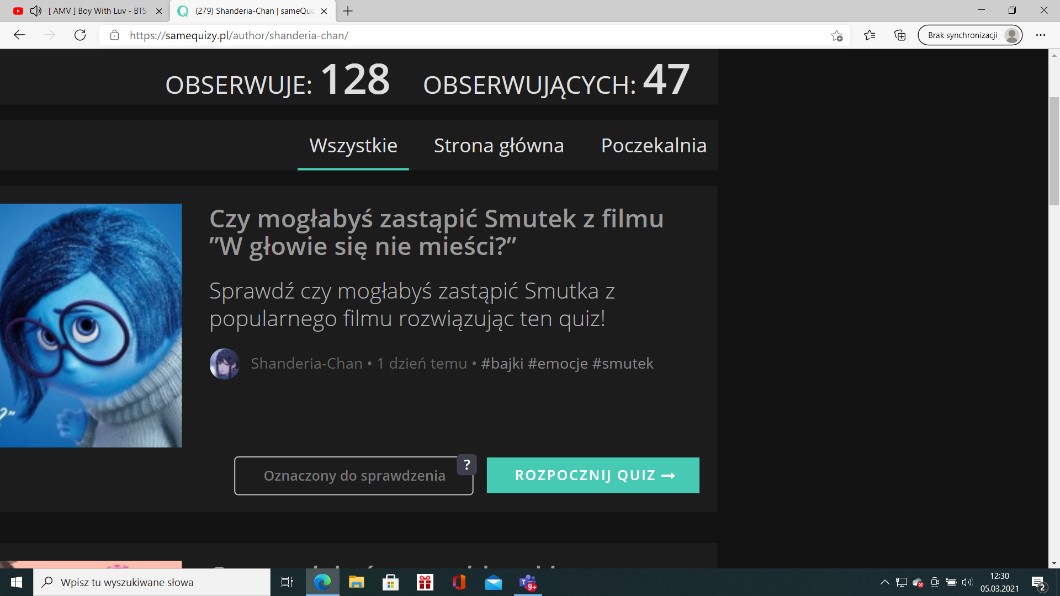Open Microsoft Teams from the taskbar
The image size is (1060, 596).
(x=527, y=582)
